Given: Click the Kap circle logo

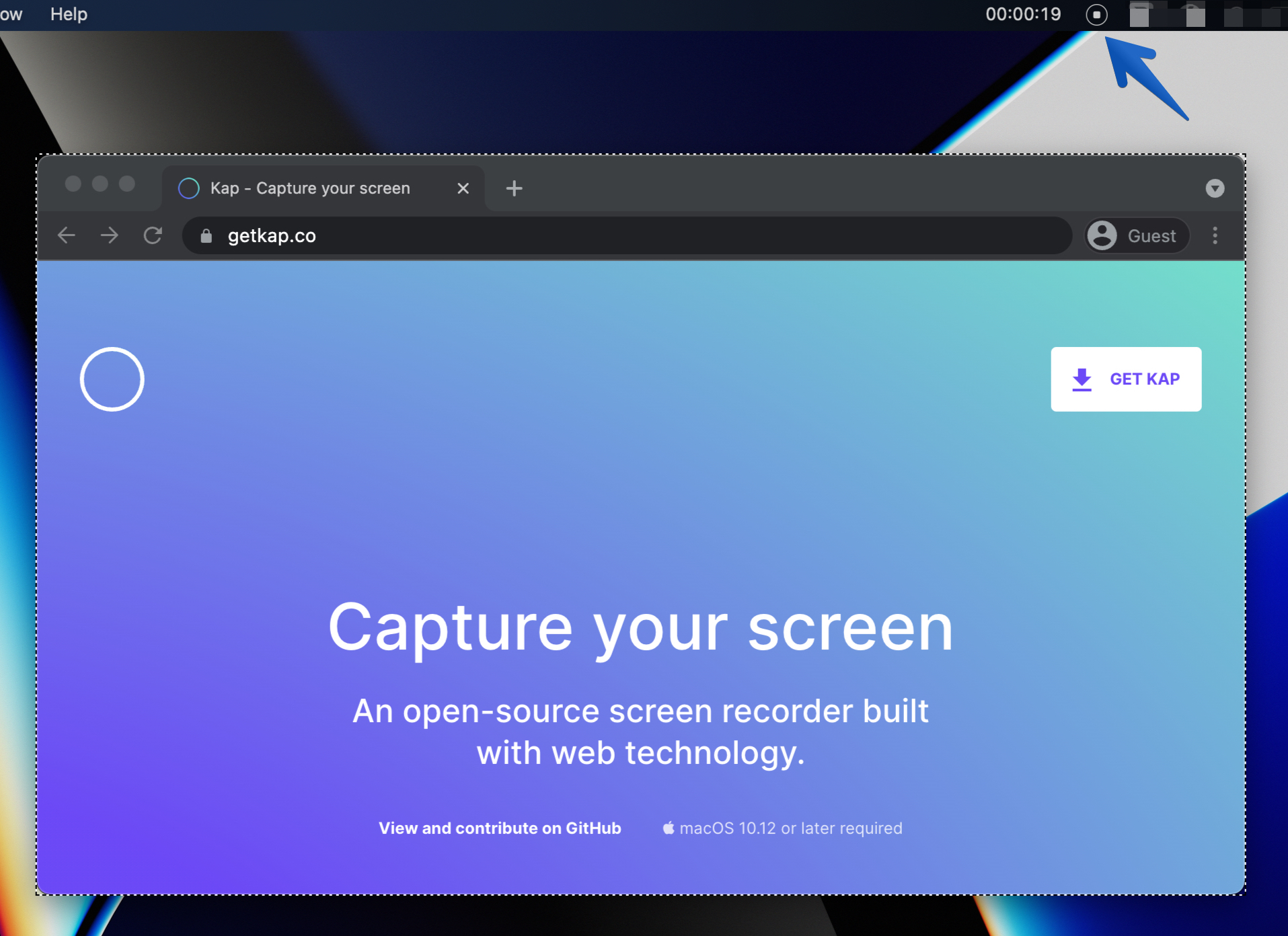Looking at the screenshot, I should coord(112,379).
